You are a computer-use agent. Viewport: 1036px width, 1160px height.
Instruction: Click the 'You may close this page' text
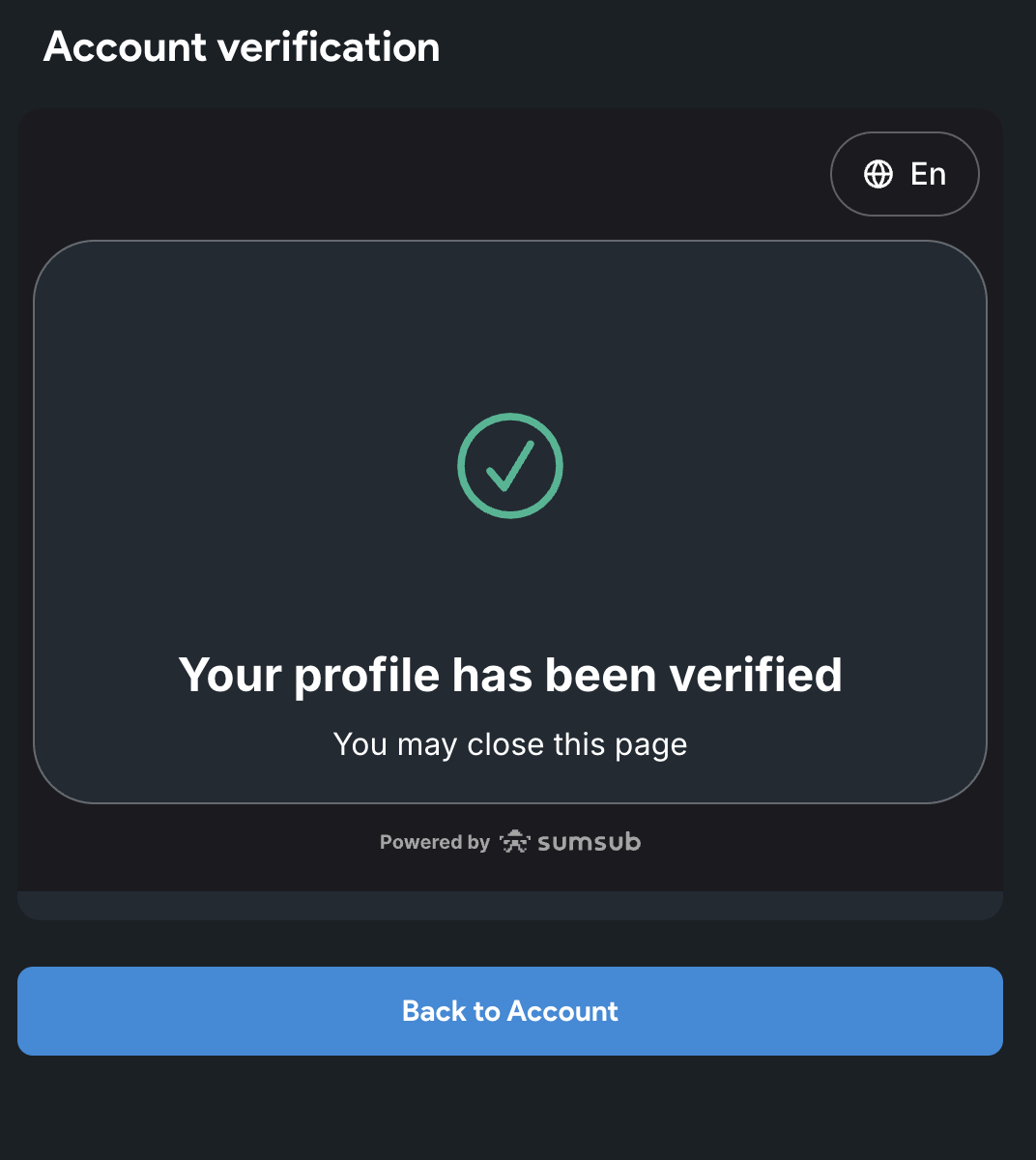point(510,744)
